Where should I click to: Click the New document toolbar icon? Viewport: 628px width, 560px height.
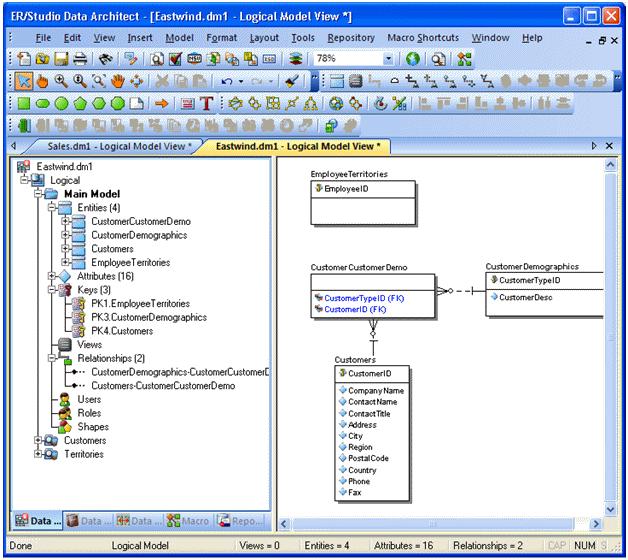(x=24, y=59)
